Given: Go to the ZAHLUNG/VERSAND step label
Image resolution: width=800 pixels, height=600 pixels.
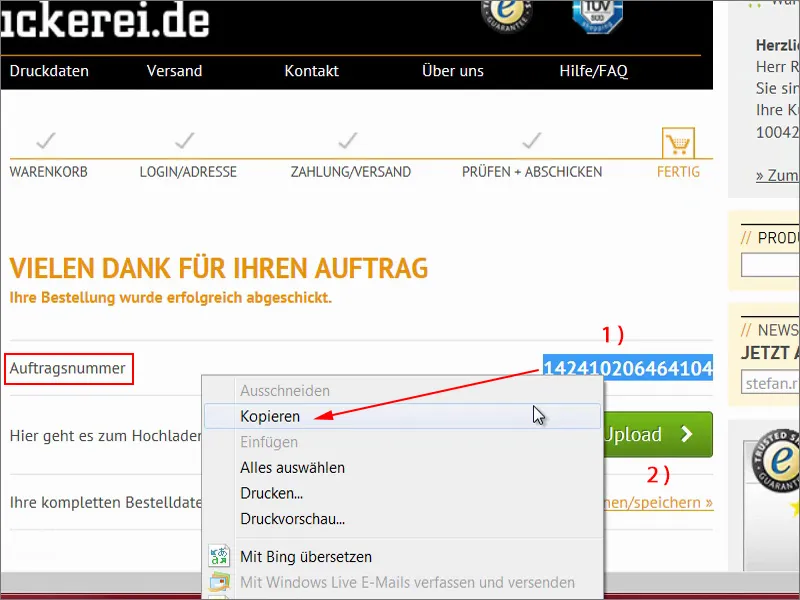Looking at the screenshot, I should click(x=351, y=172).
